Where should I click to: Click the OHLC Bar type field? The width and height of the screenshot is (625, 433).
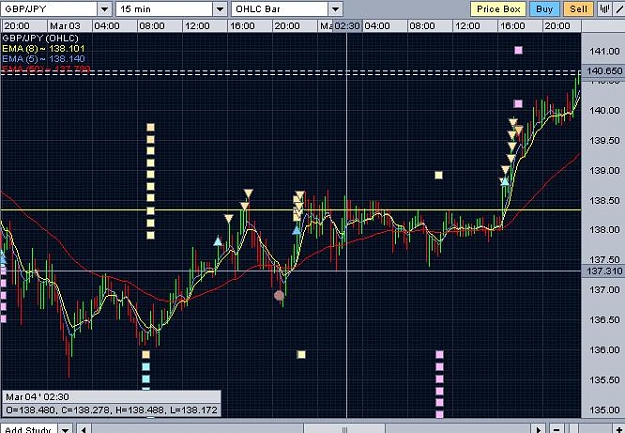280,9
